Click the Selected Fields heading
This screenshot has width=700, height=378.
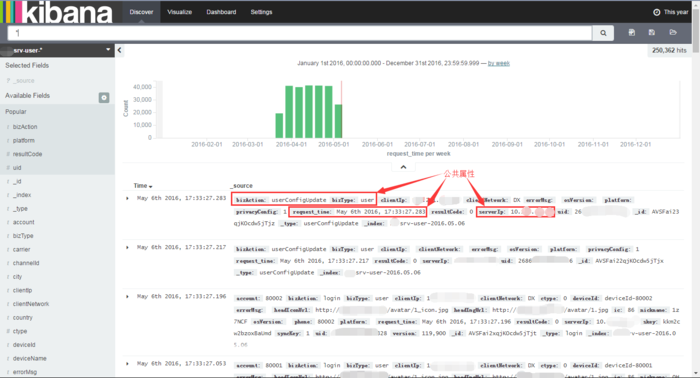(x=27, y=65)
